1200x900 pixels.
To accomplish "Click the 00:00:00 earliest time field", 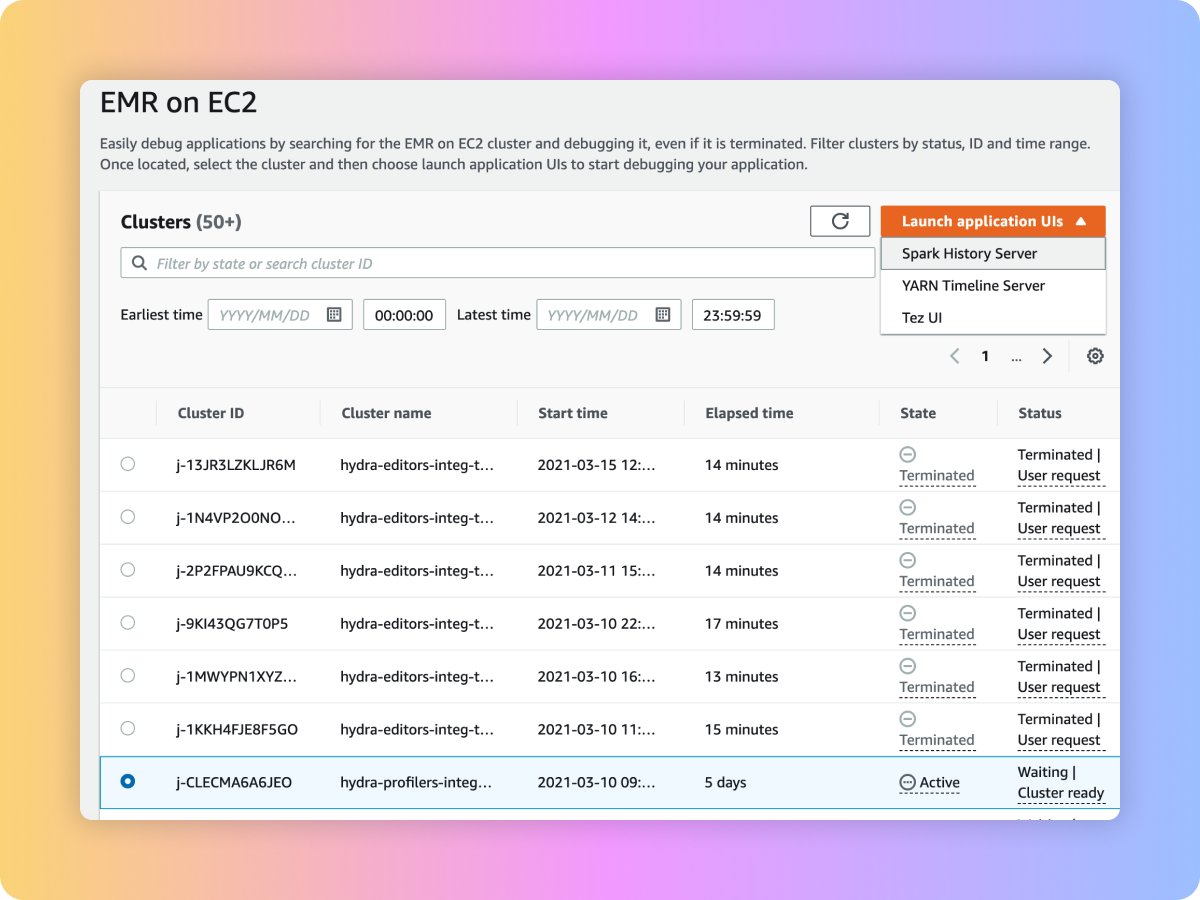I will click(x=404, y=314).
